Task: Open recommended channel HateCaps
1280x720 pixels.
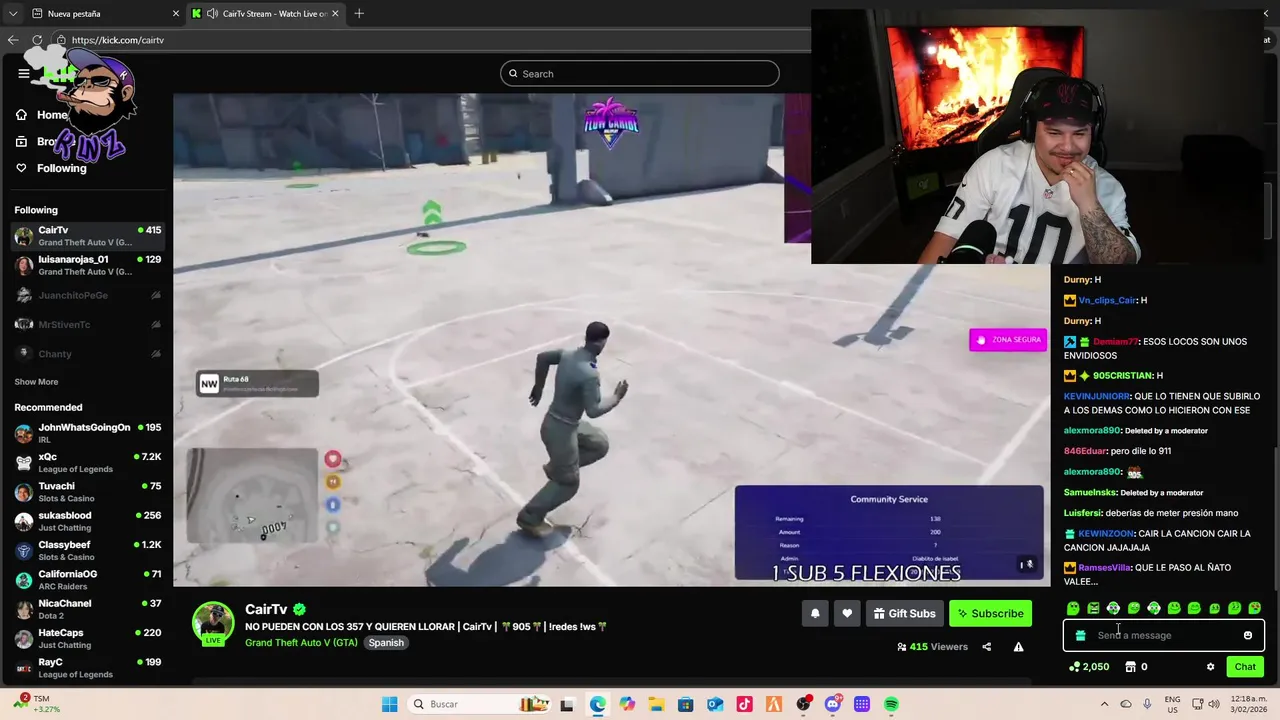Action: coord(88,638)
